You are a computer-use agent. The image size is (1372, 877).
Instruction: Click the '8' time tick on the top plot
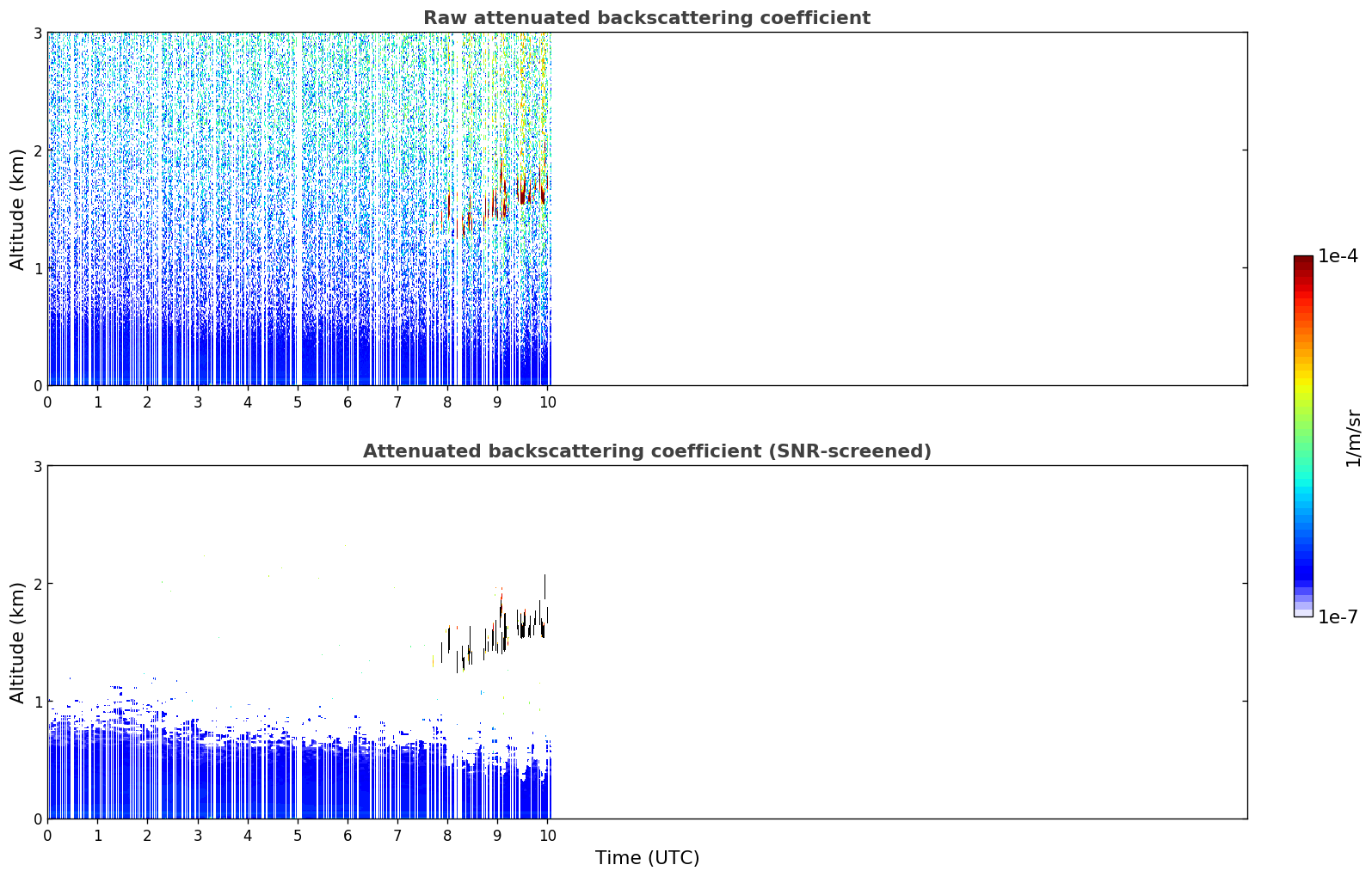[x=447, y=402]
